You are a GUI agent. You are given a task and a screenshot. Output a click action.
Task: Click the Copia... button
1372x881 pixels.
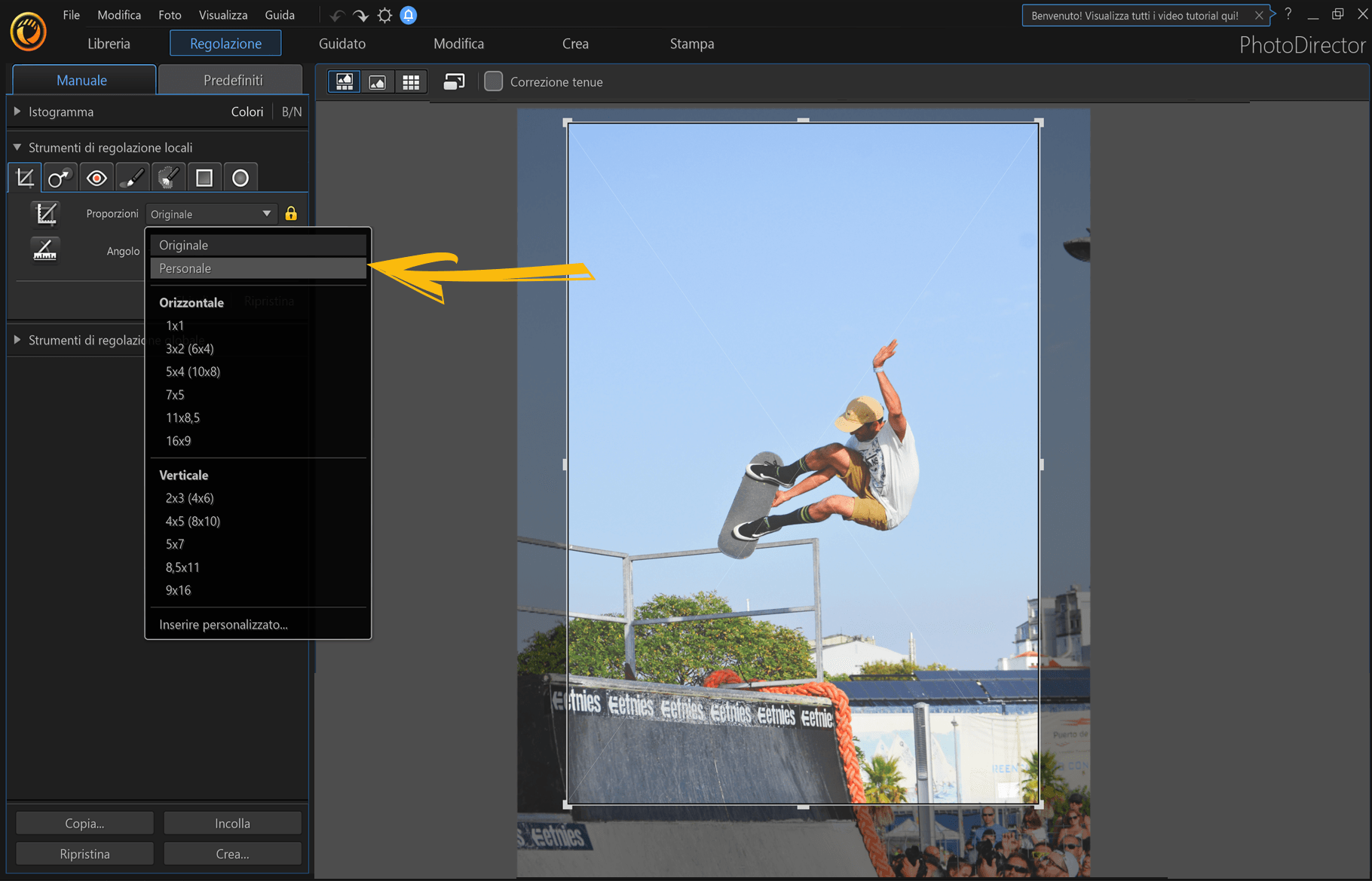point(84,823)
